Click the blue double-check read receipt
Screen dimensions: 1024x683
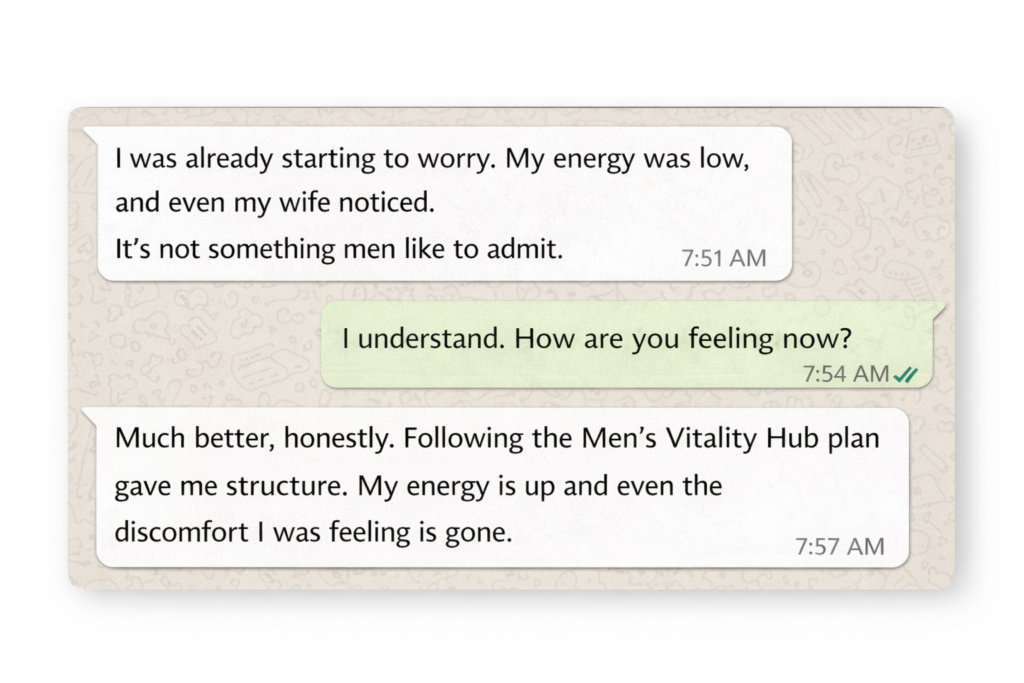coord(906,374)
